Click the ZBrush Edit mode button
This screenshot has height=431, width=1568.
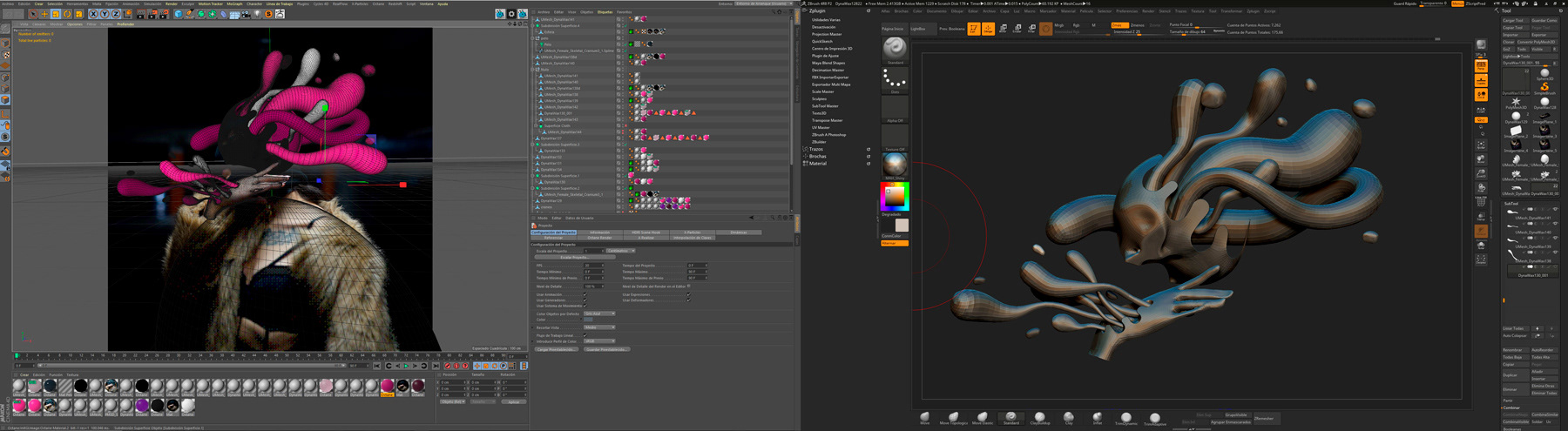coord(974,29)
